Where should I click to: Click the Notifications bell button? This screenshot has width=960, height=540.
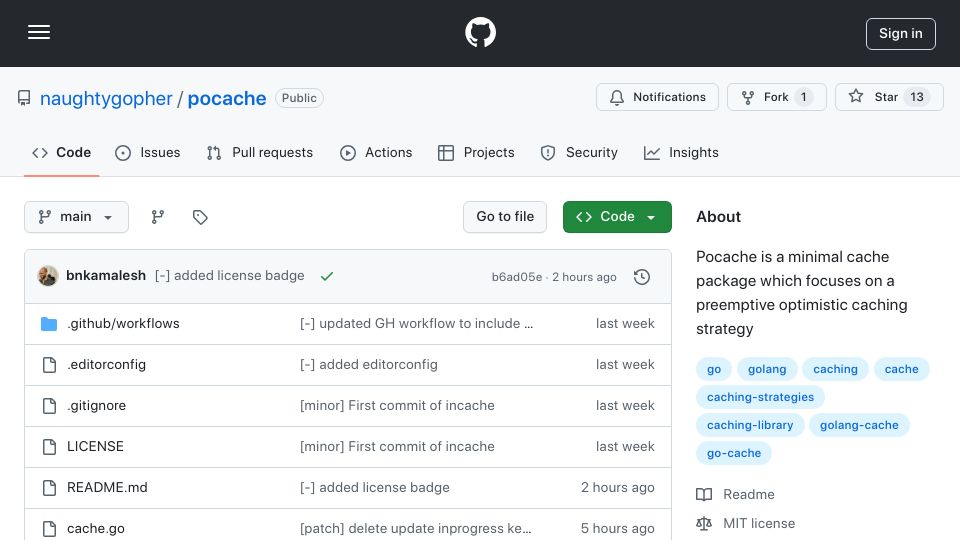pos(658,97)
